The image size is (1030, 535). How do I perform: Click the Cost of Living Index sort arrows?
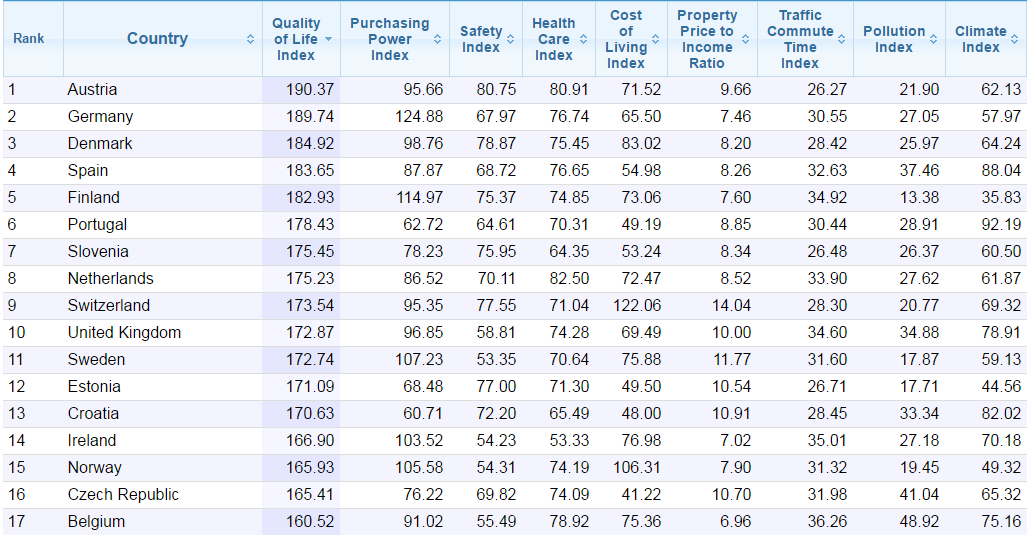click(656, 39)
